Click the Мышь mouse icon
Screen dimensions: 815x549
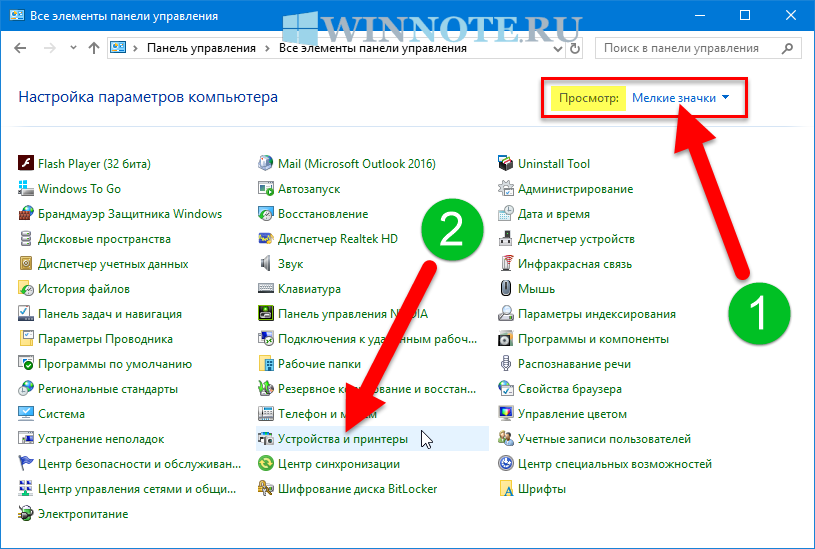[x=506, y=289]
